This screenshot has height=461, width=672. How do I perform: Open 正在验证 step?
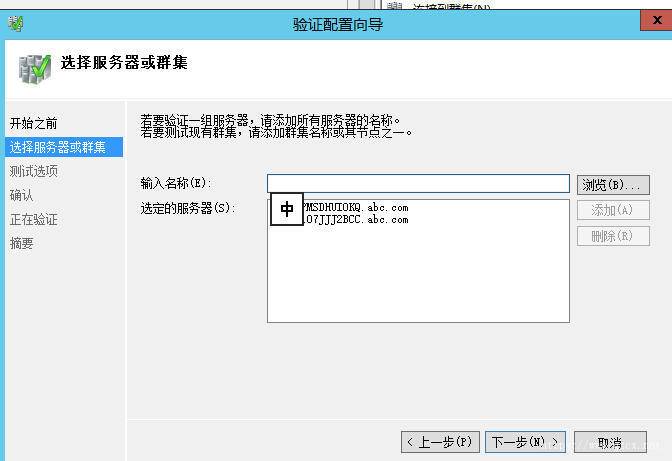33,220
